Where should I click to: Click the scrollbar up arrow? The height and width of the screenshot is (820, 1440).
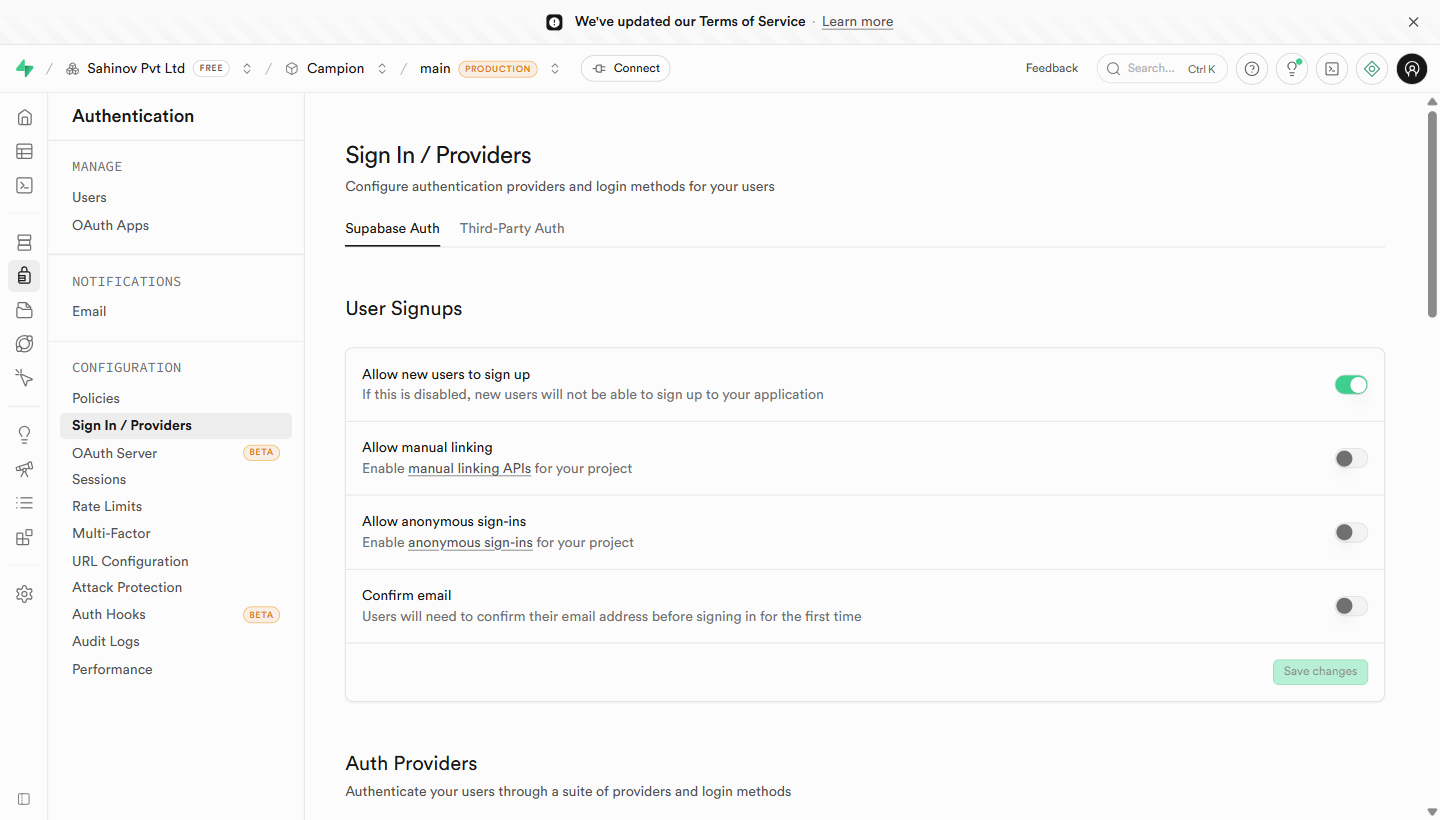coord(1432,102)
